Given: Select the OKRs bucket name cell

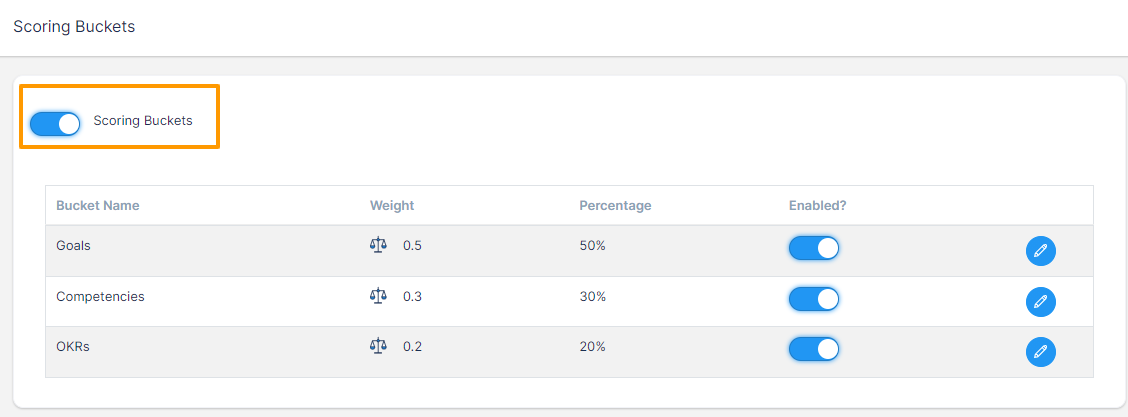Looking at the screenshot, I should pyautogui.click(x=73, y=347).
